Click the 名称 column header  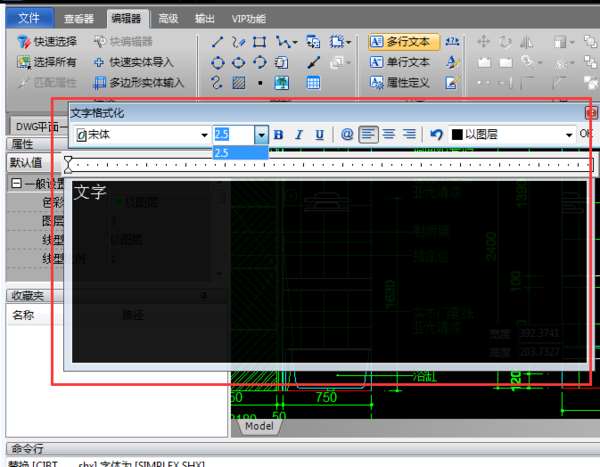[23, 315]
